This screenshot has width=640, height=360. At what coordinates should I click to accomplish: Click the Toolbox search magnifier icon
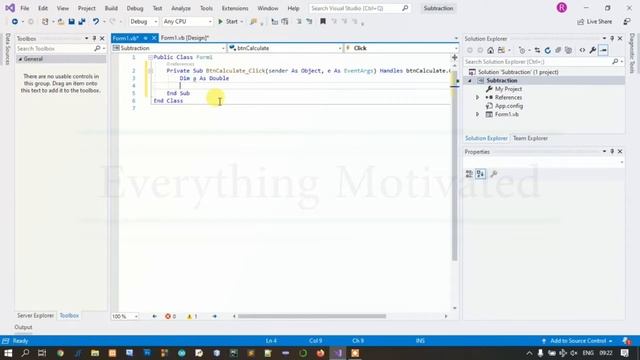coord(97,49)
